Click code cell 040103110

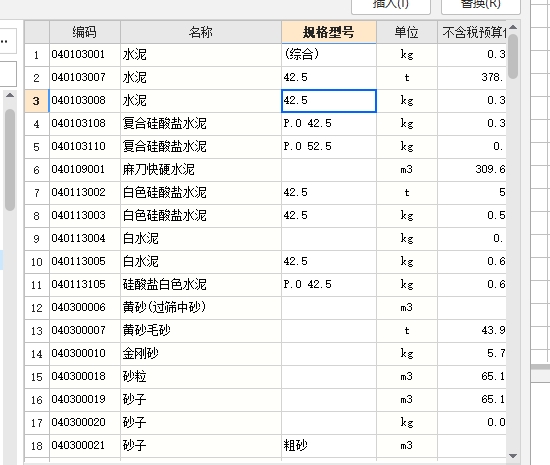pos(85,147)
